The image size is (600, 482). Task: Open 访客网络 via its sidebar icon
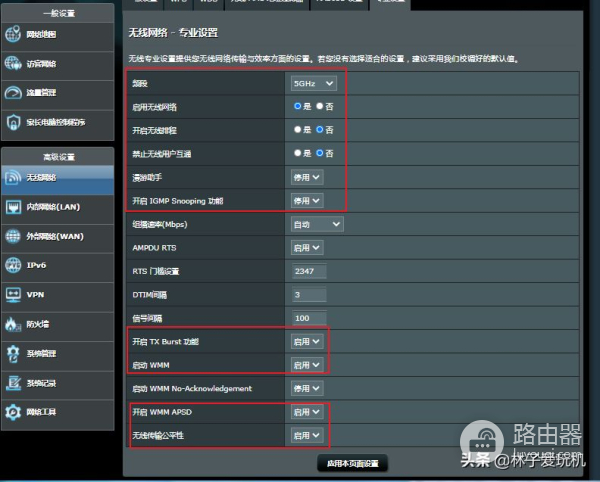(14, 64)
